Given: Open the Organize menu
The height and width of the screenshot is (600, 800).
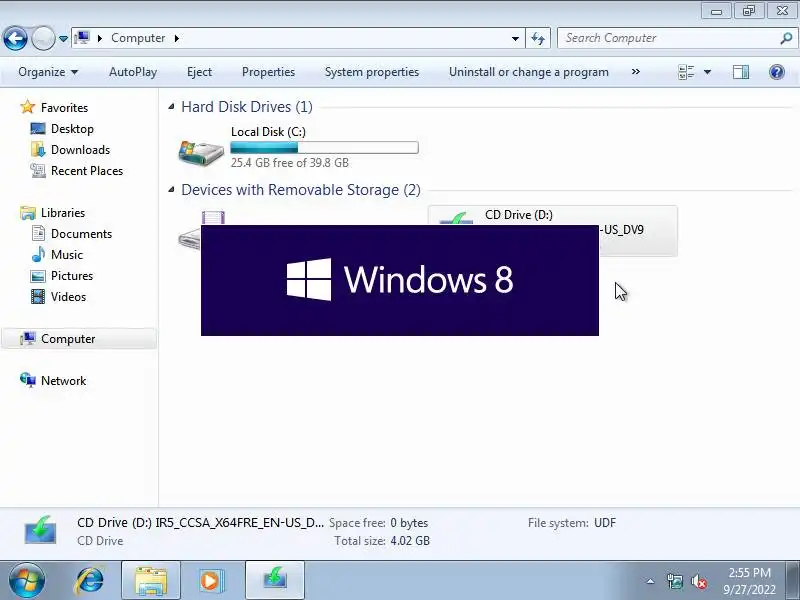Looking at the screenshot, I should pos(48,72).
